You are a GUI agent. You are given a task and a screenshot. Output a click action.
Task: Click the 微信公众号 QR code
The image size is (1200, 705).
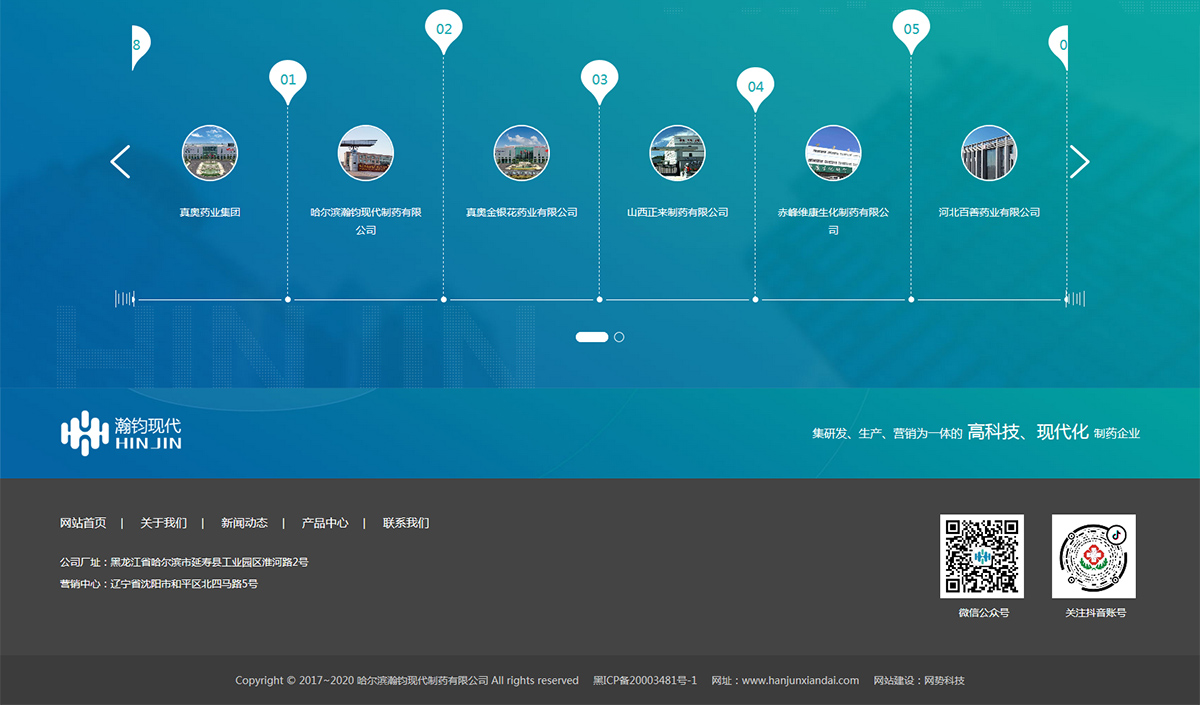(x=982, y=556)
